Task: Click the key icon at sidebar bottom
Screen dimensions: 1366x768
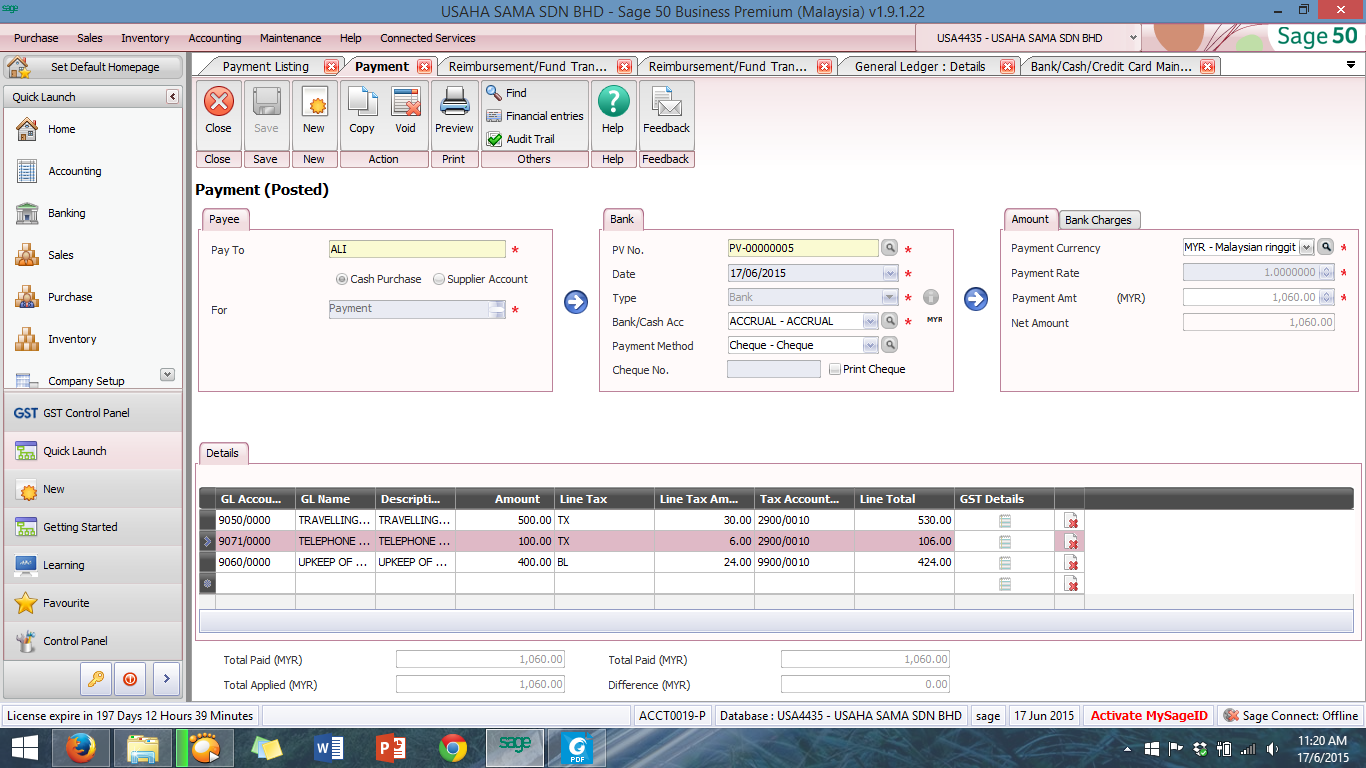Action: pos(96,678)
